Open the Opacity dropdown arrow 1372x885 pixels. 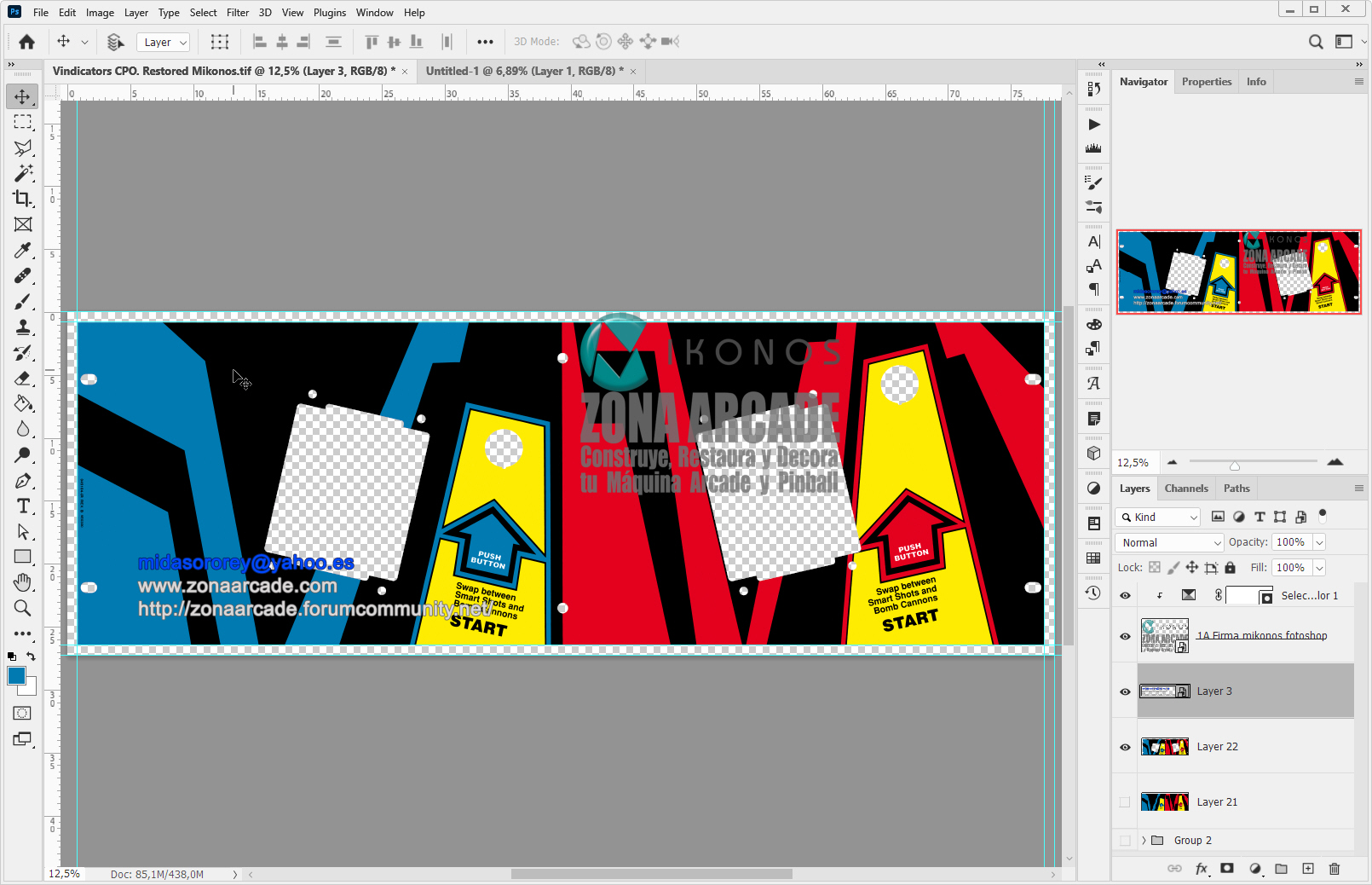[x=1319, y=542]
